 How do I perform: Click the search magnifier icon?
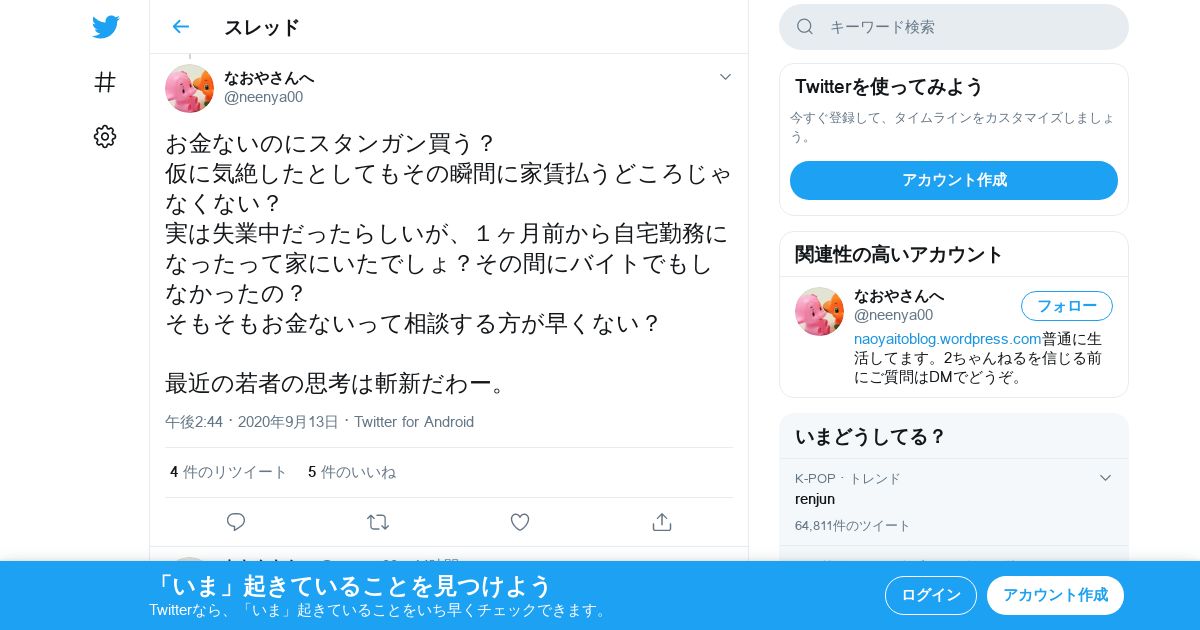click(805, 27)
